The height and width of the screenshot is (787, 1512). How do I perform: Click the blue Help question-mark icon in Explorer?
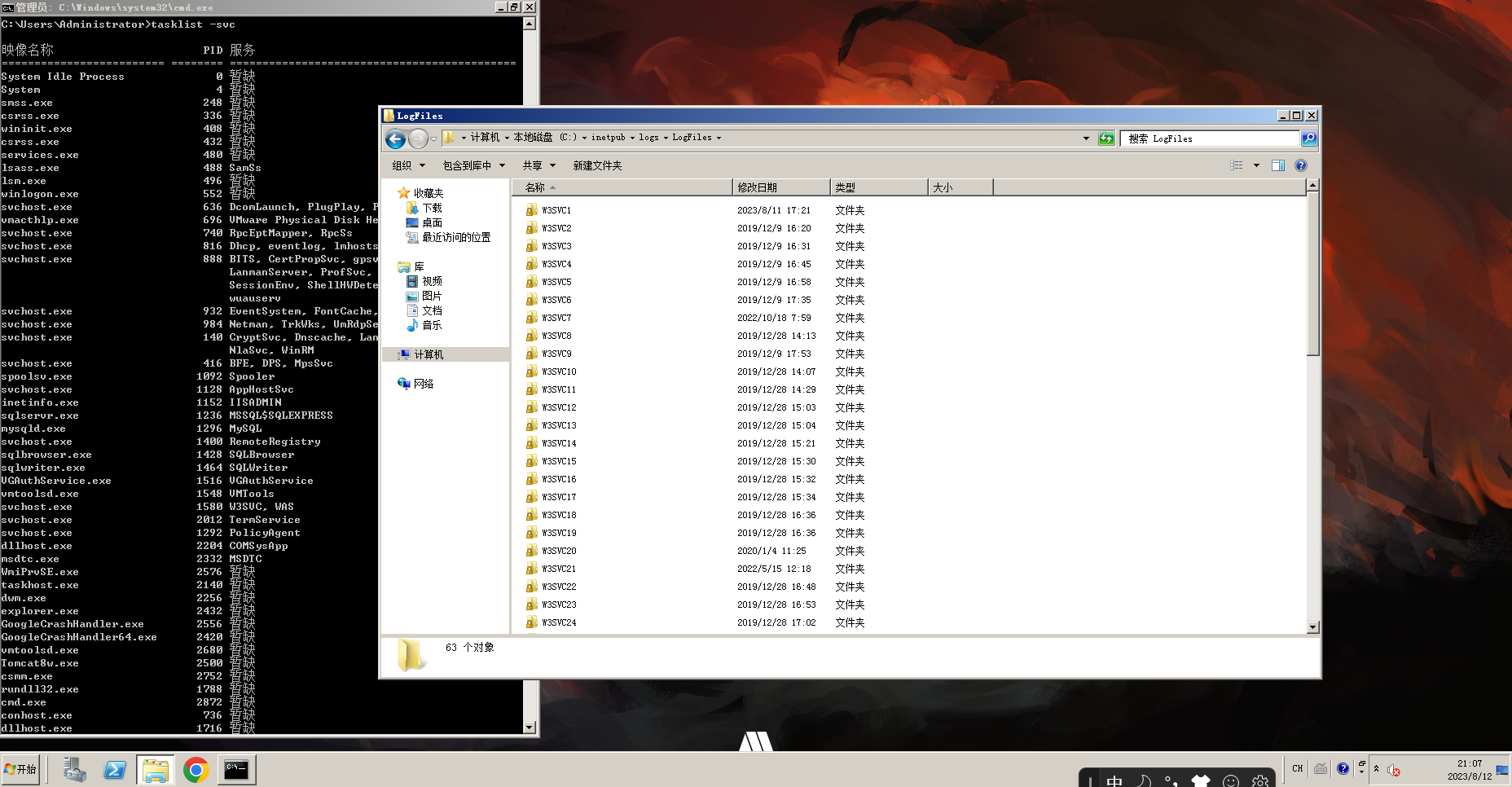(1300, 165)
